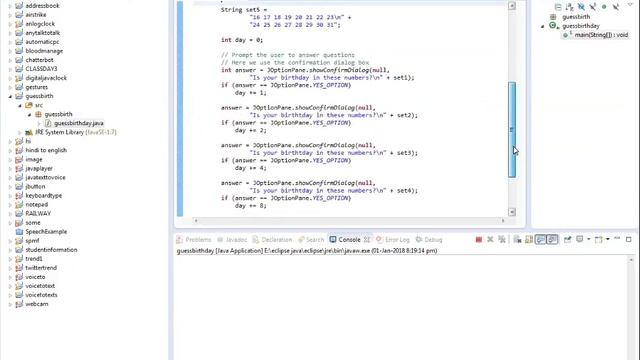Viewport: 640px width, 360px height.
Task: Click the guessbirth package icon in Package Explorer
Action: point(38,114)
